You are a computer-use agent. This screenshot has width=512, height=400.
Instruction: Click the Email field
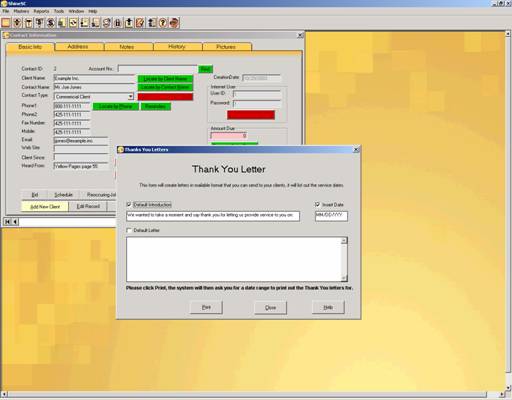click(x=81, y=141)
